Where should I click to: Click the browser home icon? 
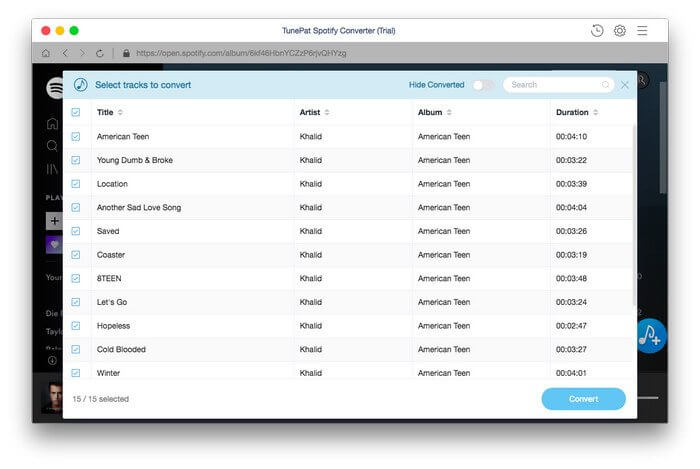(46, 53)
